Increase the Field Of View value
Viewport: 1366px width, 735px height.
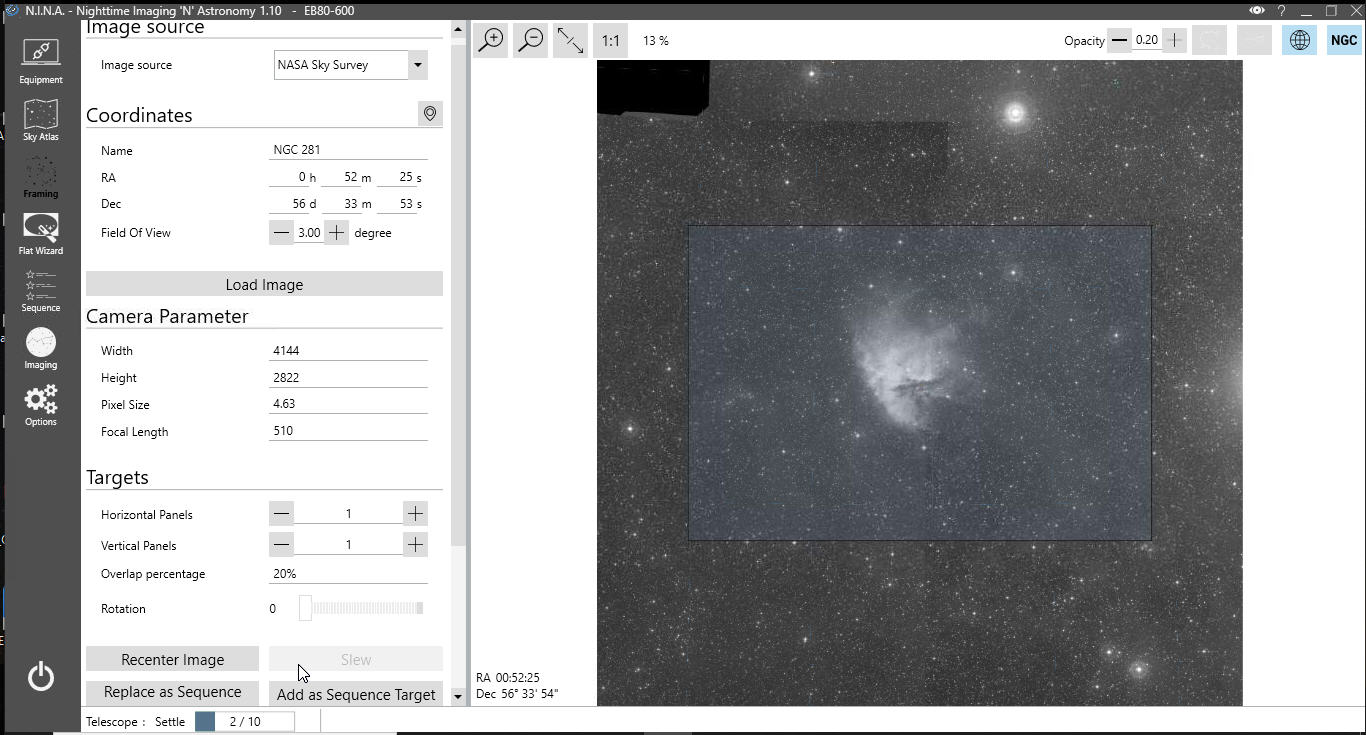click(x=337, y=233)
